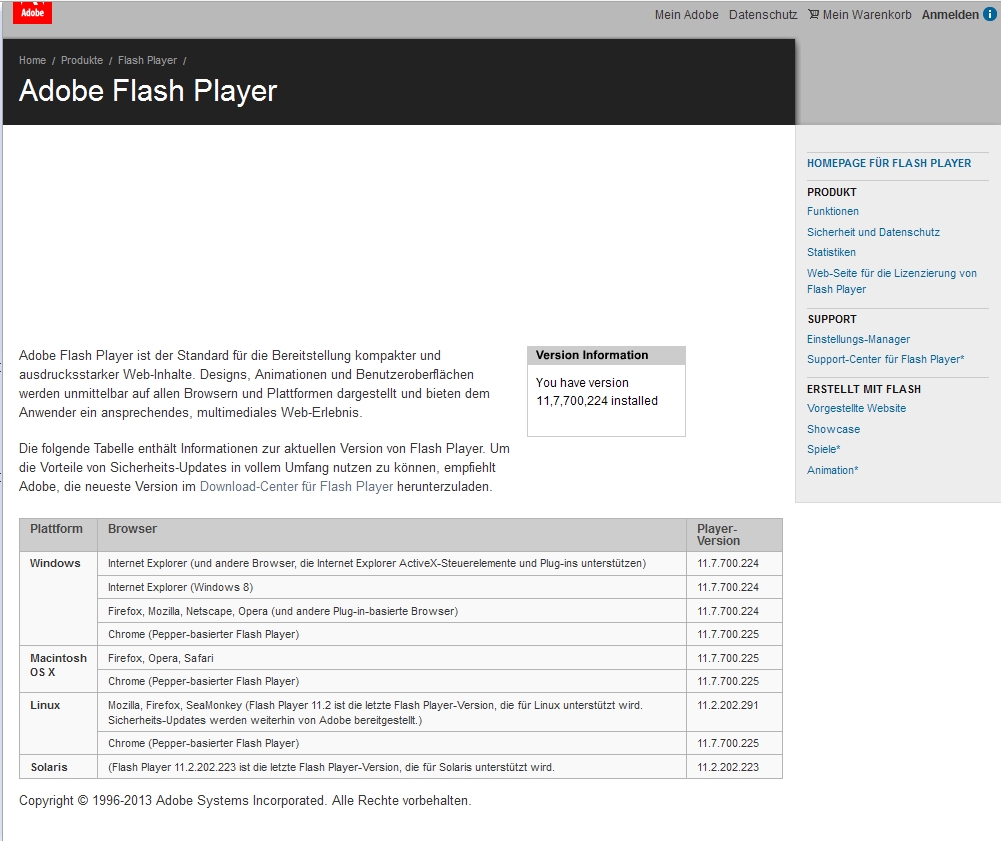This screenshot has width=1001, height=841.
Task: Click Flash Player in the breadcrumb
Action: click(147, 60)
